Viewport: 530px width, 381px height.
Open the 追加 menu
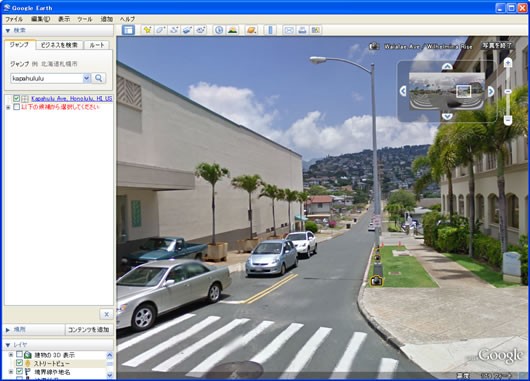tap(106, 19)
